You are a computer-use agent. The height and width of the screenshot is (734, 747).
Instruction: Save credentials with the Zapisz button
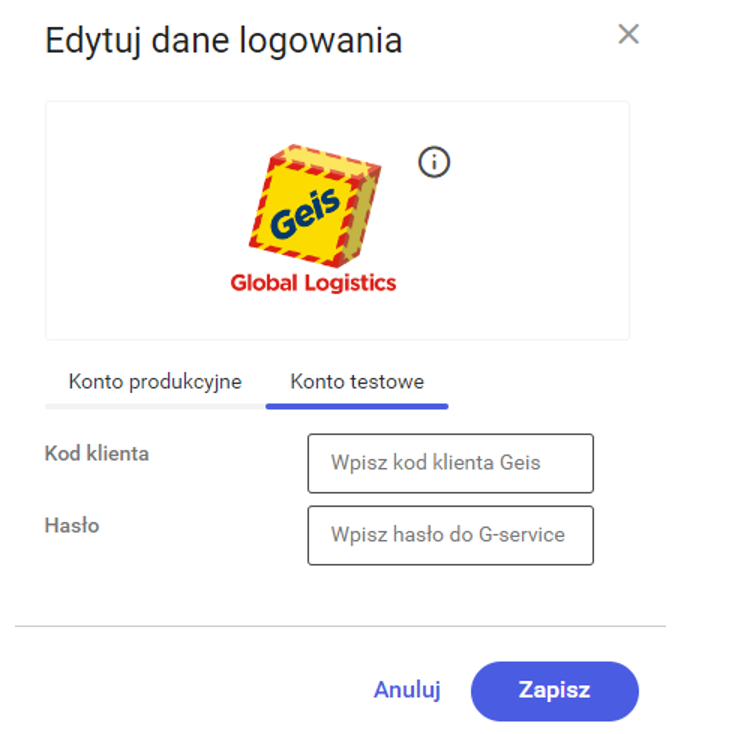coord(555,691)
